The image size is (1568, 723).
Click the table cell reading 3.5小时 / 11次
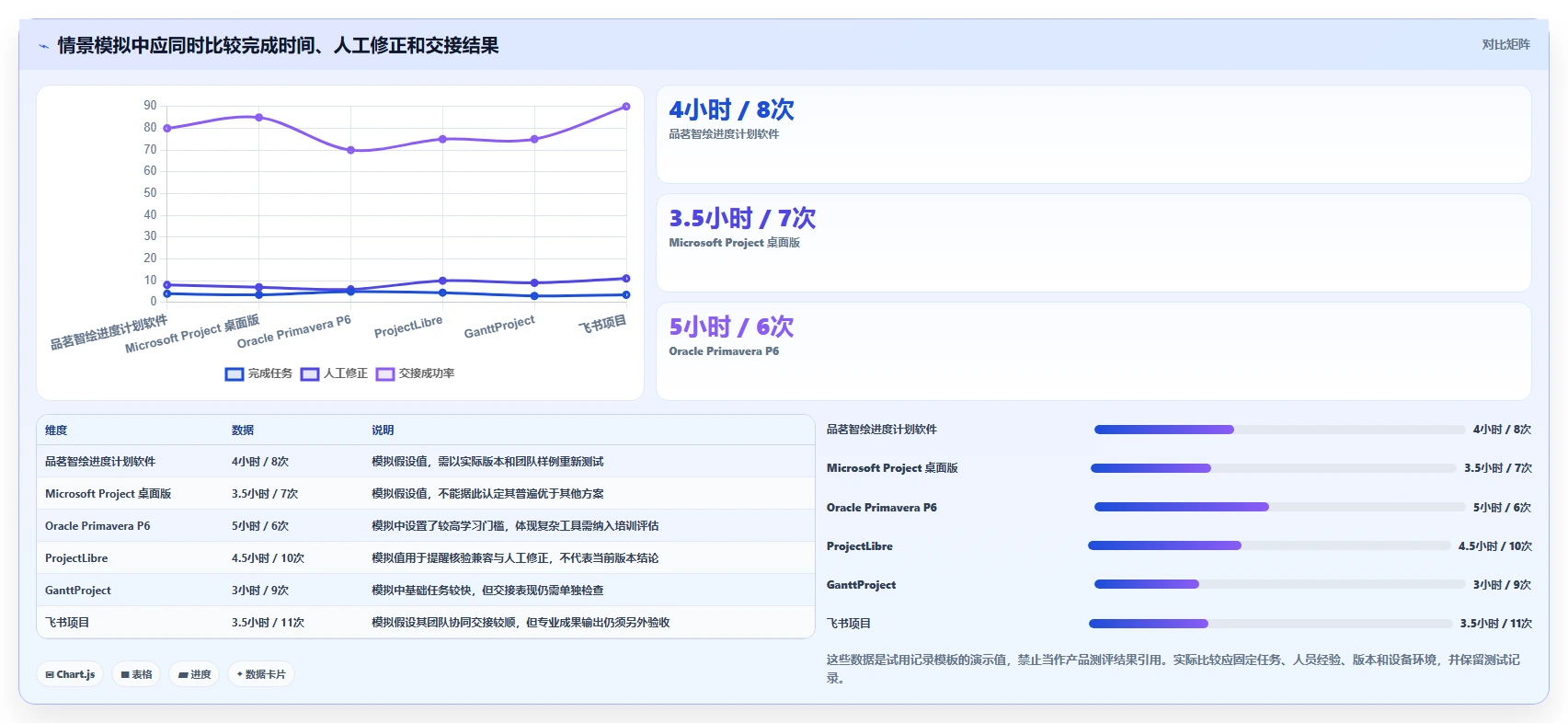[268, 623]
